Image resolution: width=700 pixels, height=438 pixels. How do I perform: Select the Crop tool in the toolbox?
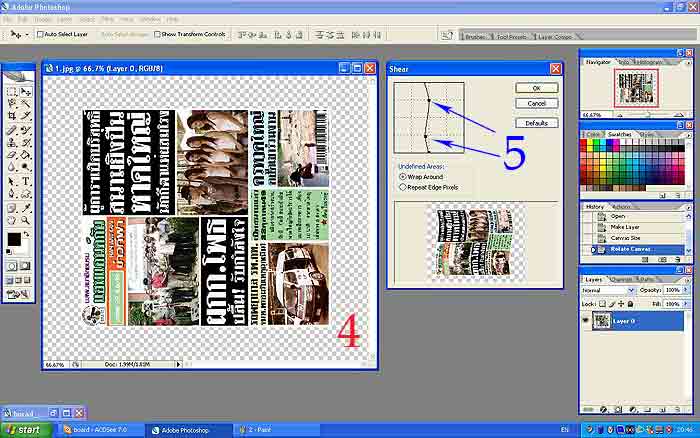click(11, 116)
